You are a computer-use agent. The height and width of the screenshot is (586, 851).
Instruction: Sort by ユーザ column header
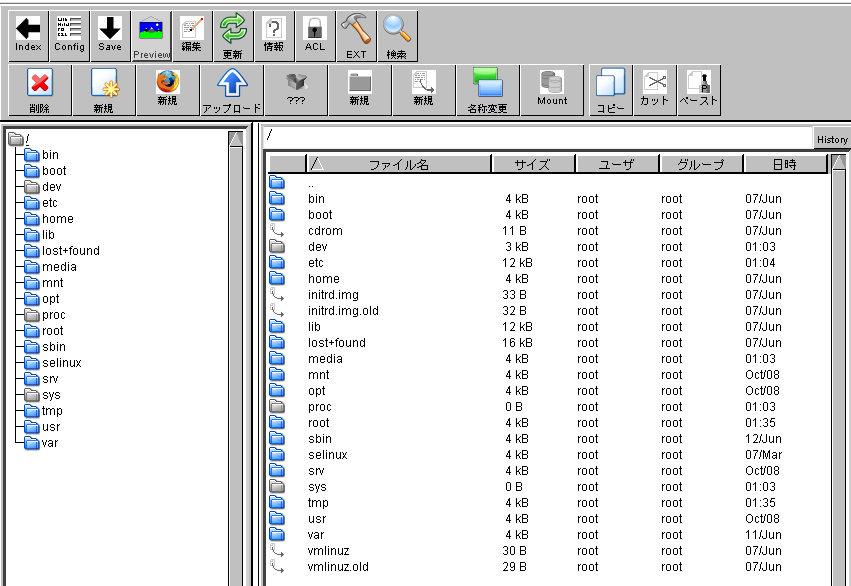point(617,164)
